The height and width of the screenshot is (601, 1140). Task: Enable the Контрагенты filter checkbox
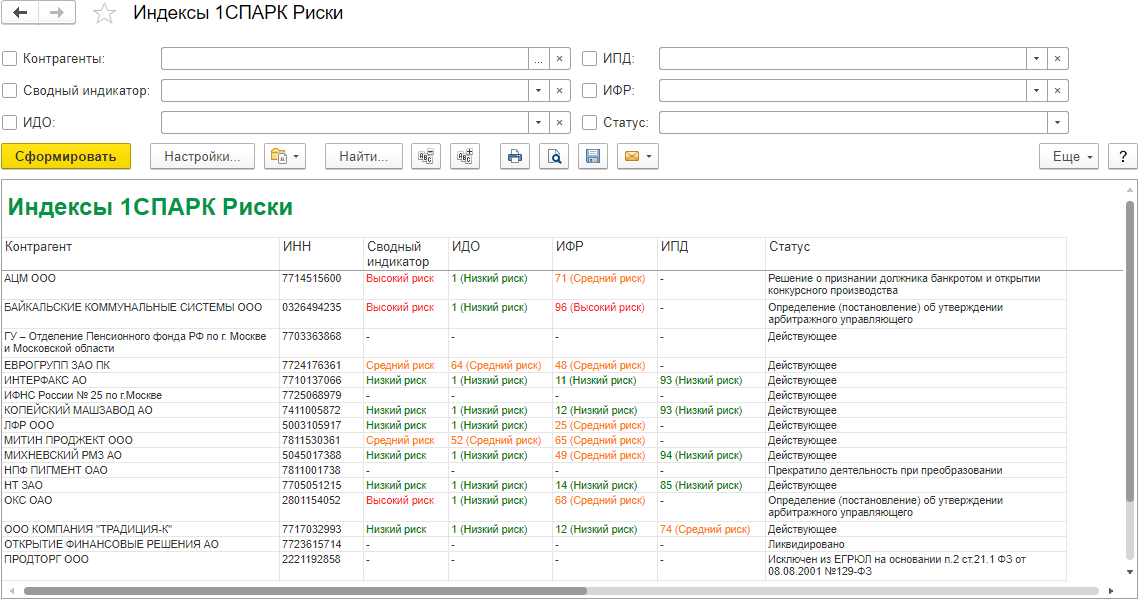pos(9,59)
